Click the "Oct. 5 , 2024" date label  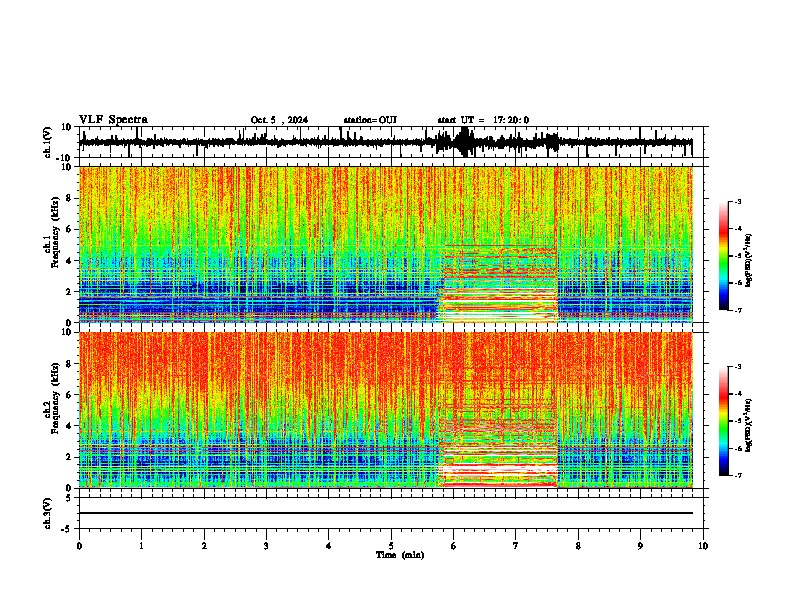[279, 120]
